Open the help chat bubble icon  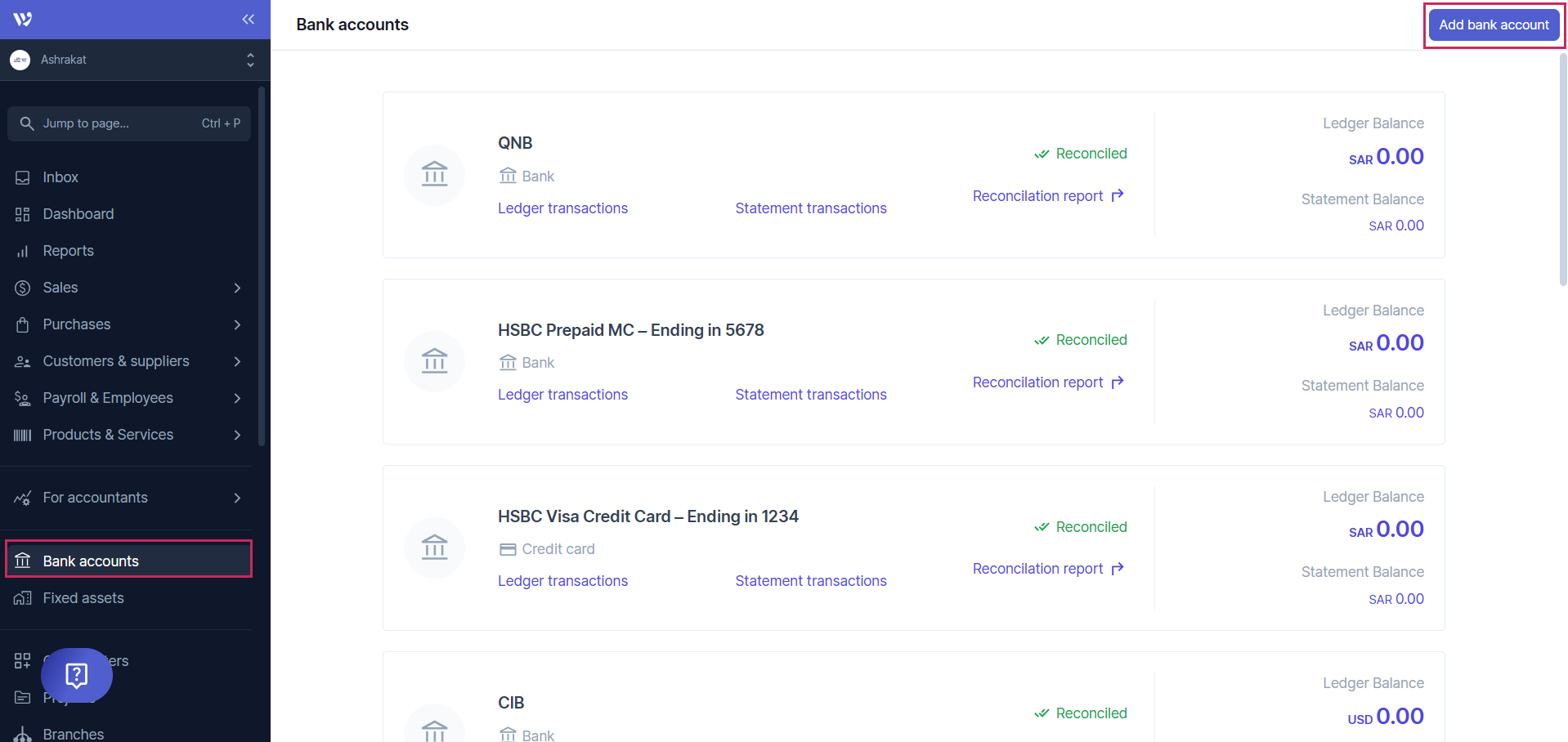pos(77,675)
